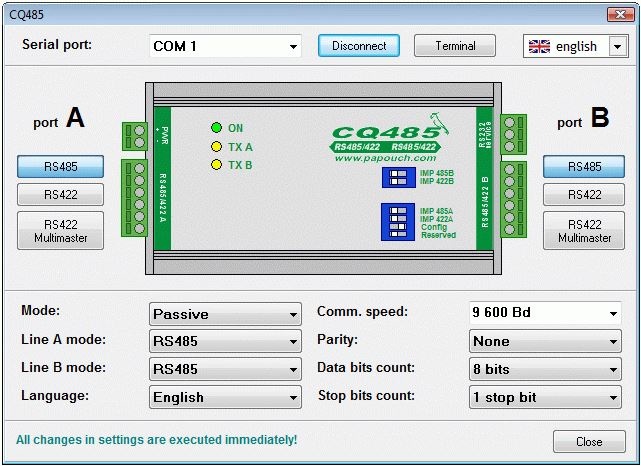Click the 'port A' heading
Image resolution: width=641 pixels, height=466 pixels.
click(x=59, y=119)
